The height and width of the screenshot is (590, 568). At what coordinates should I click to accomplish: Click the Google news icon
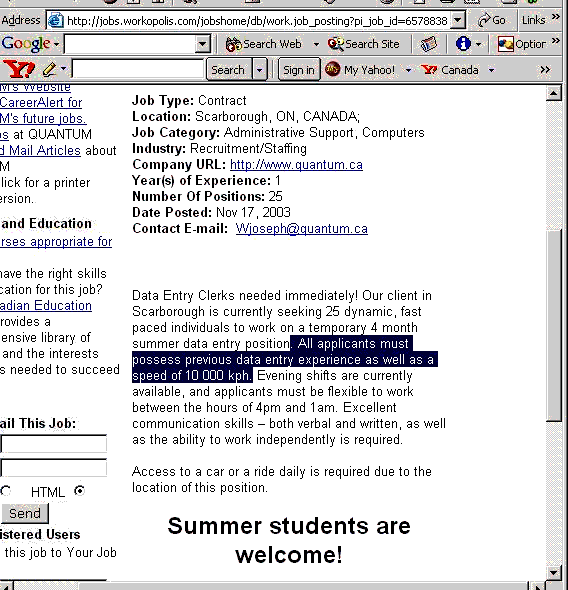pyautogui.click(x=428, y=44)
